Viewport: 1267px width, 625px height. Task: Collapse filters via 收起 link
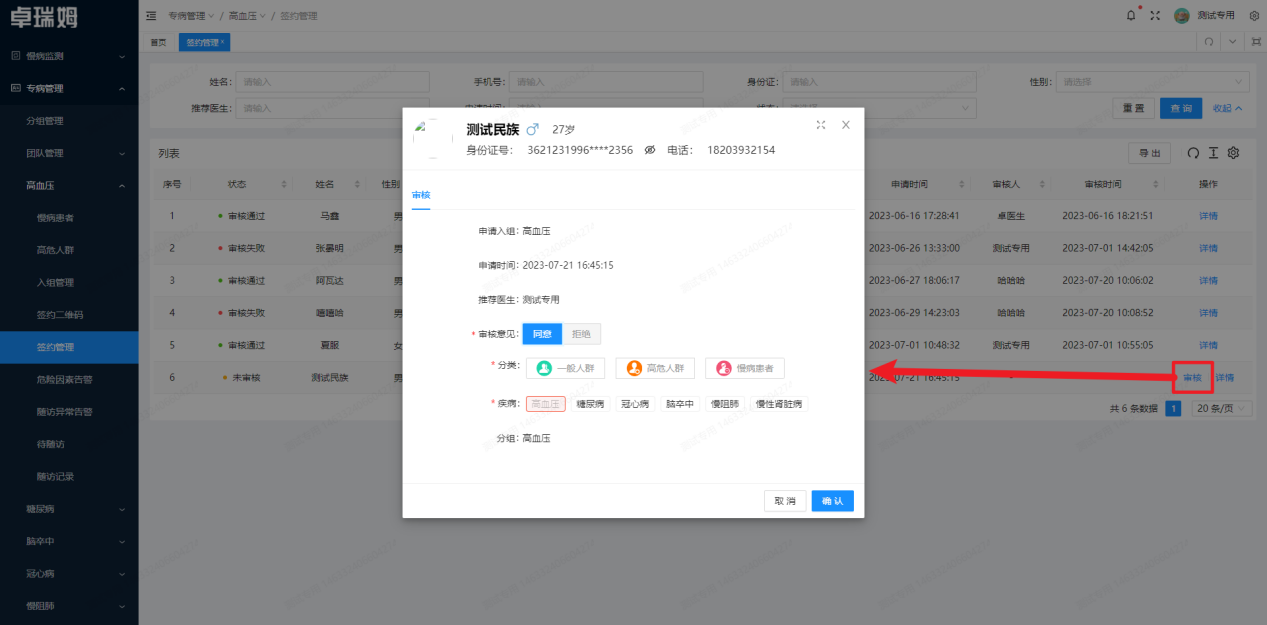click(1227, 108)
